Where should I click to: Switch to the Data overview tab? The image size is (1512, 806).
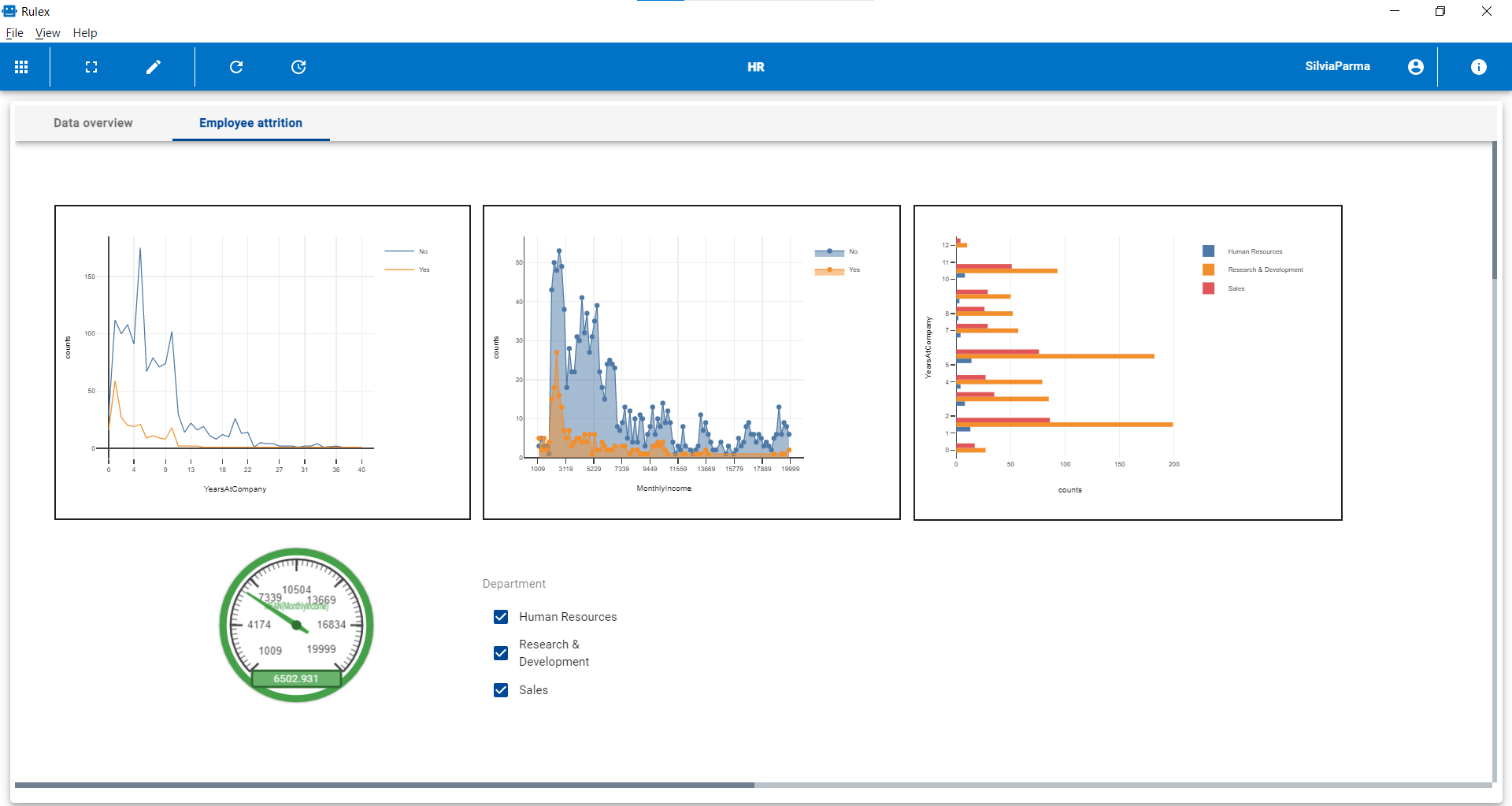click(93, 123)
